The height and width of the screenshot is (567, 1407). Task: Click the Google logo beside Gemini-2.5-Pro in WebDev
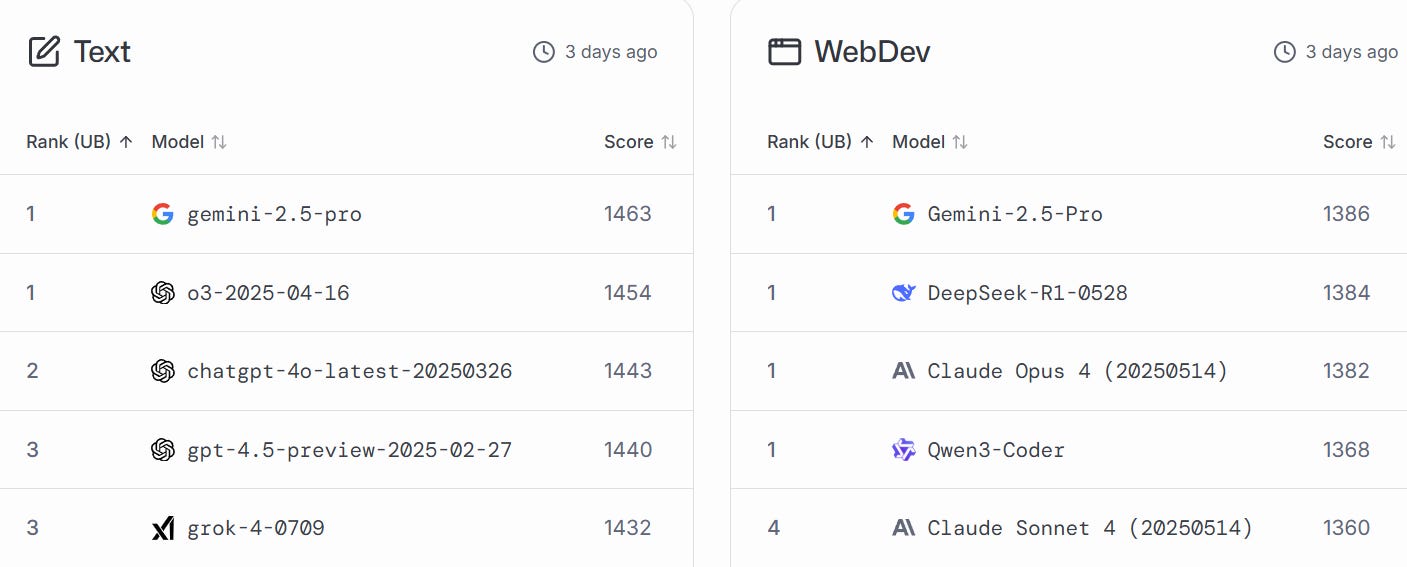pos(903,214)
